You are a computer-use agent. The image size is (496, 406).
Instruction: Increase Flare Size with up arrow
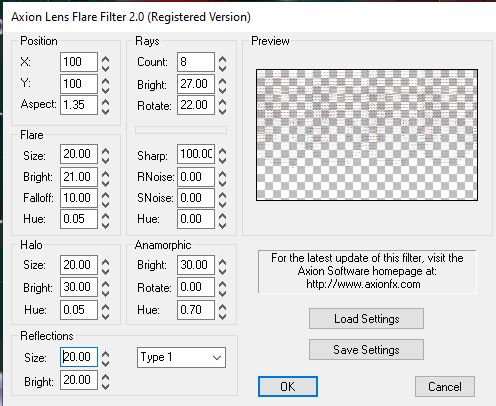(106, 151)
